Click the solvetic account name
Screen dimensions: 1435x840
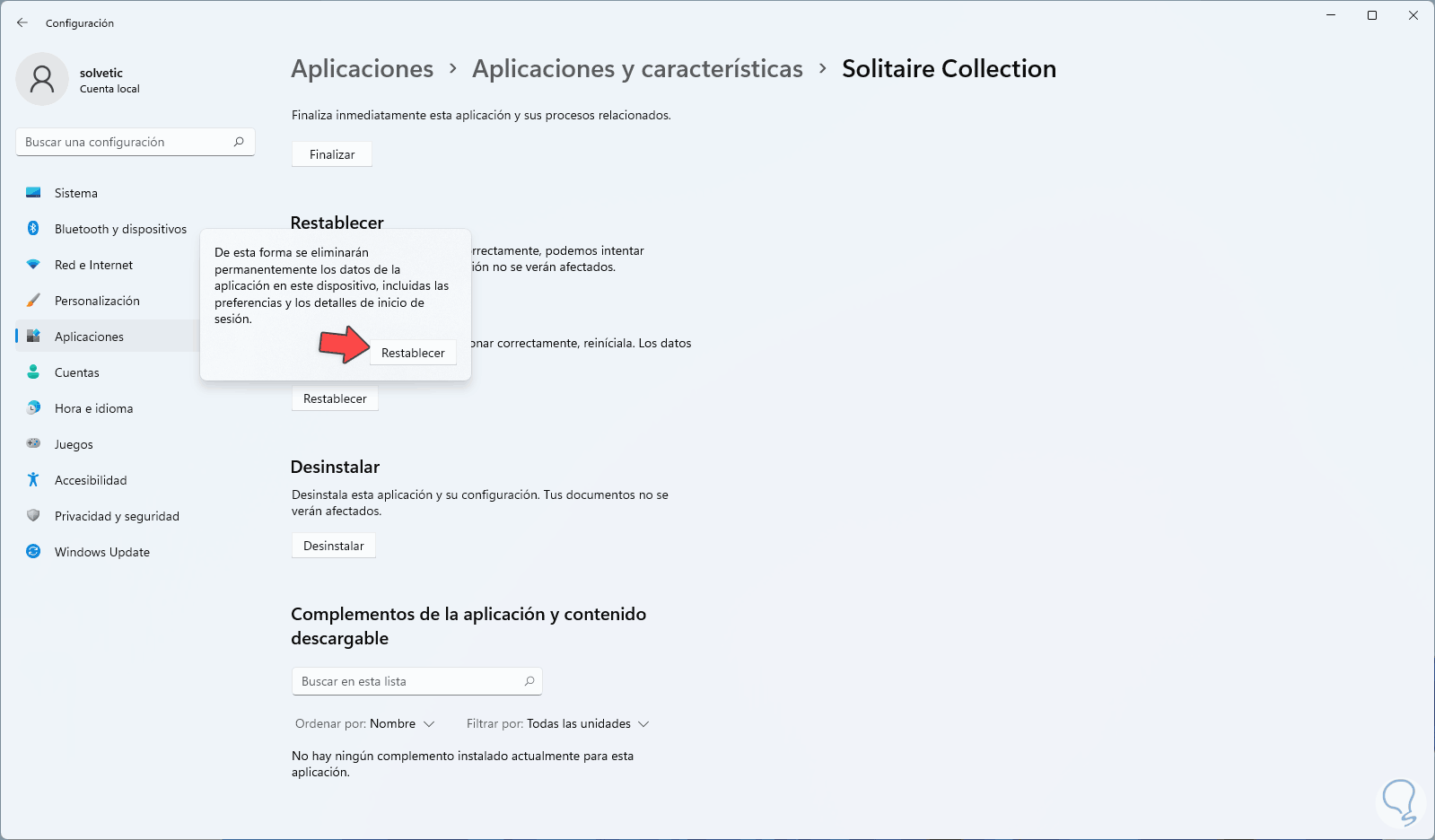click(x=101, y=73)
